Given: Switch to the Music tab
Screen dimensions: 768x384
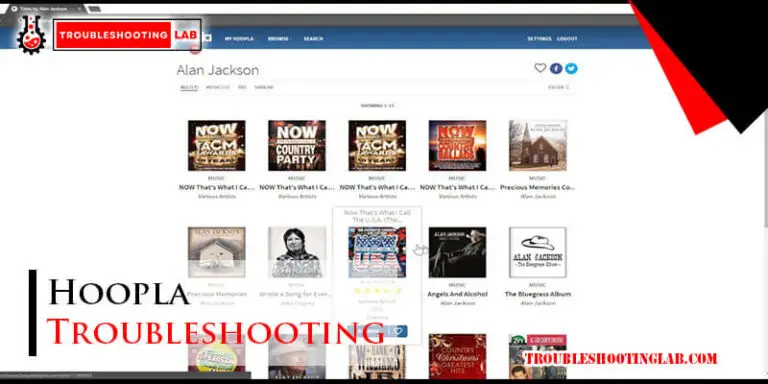Looking at the screenshot, I should [x=217, y=87].
